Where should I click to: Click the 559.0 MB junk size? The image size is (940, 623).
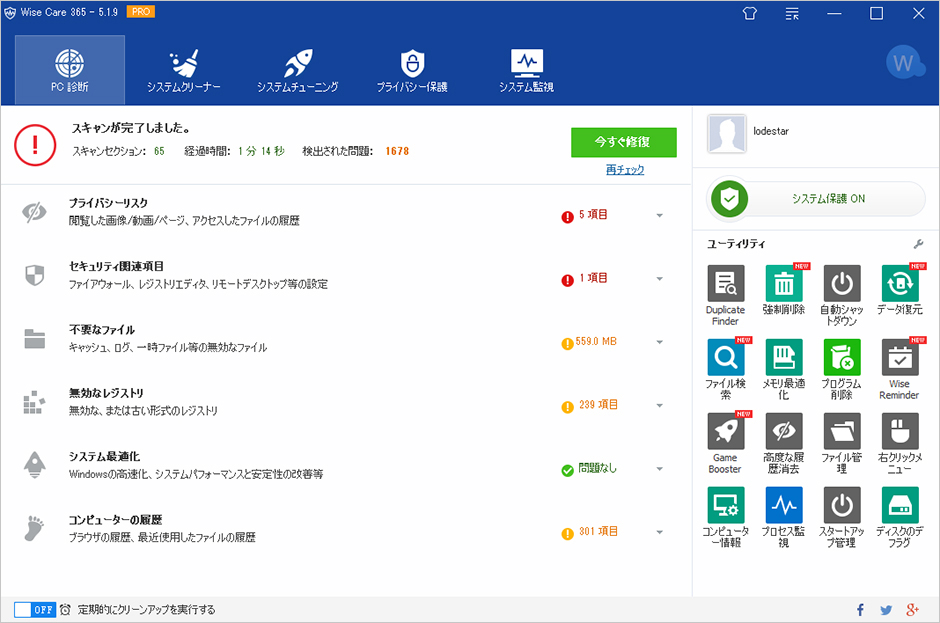click(596, 341)
